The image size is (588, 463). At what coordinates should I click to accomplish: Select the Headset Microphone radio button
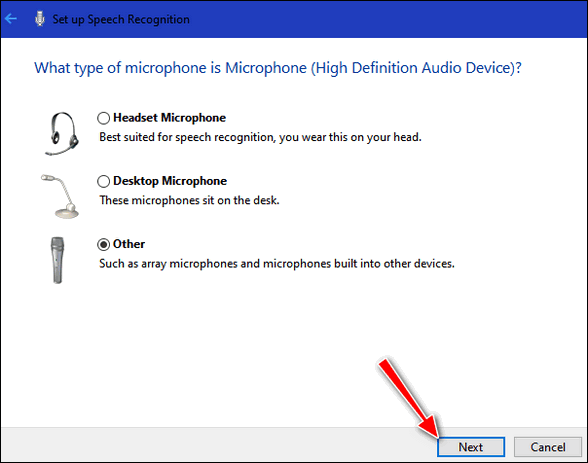tap(104, 118)
